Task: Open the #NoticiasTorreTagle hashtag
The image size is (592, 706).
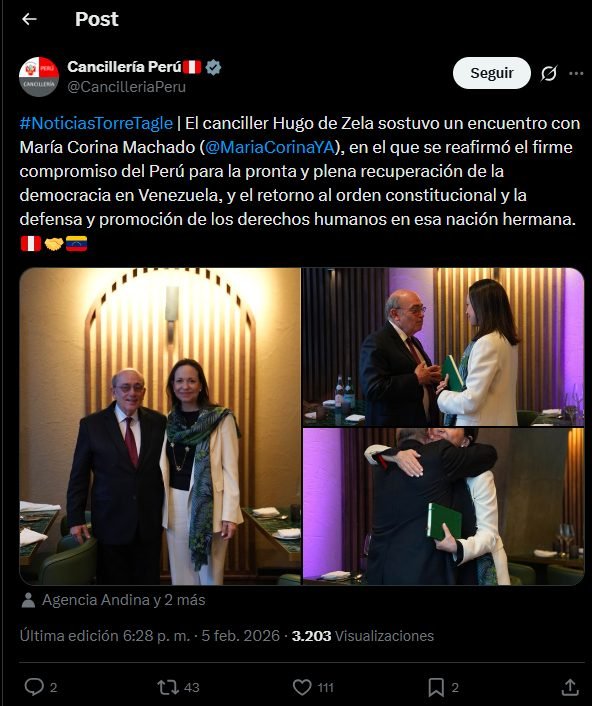Action: click(96, 123)
